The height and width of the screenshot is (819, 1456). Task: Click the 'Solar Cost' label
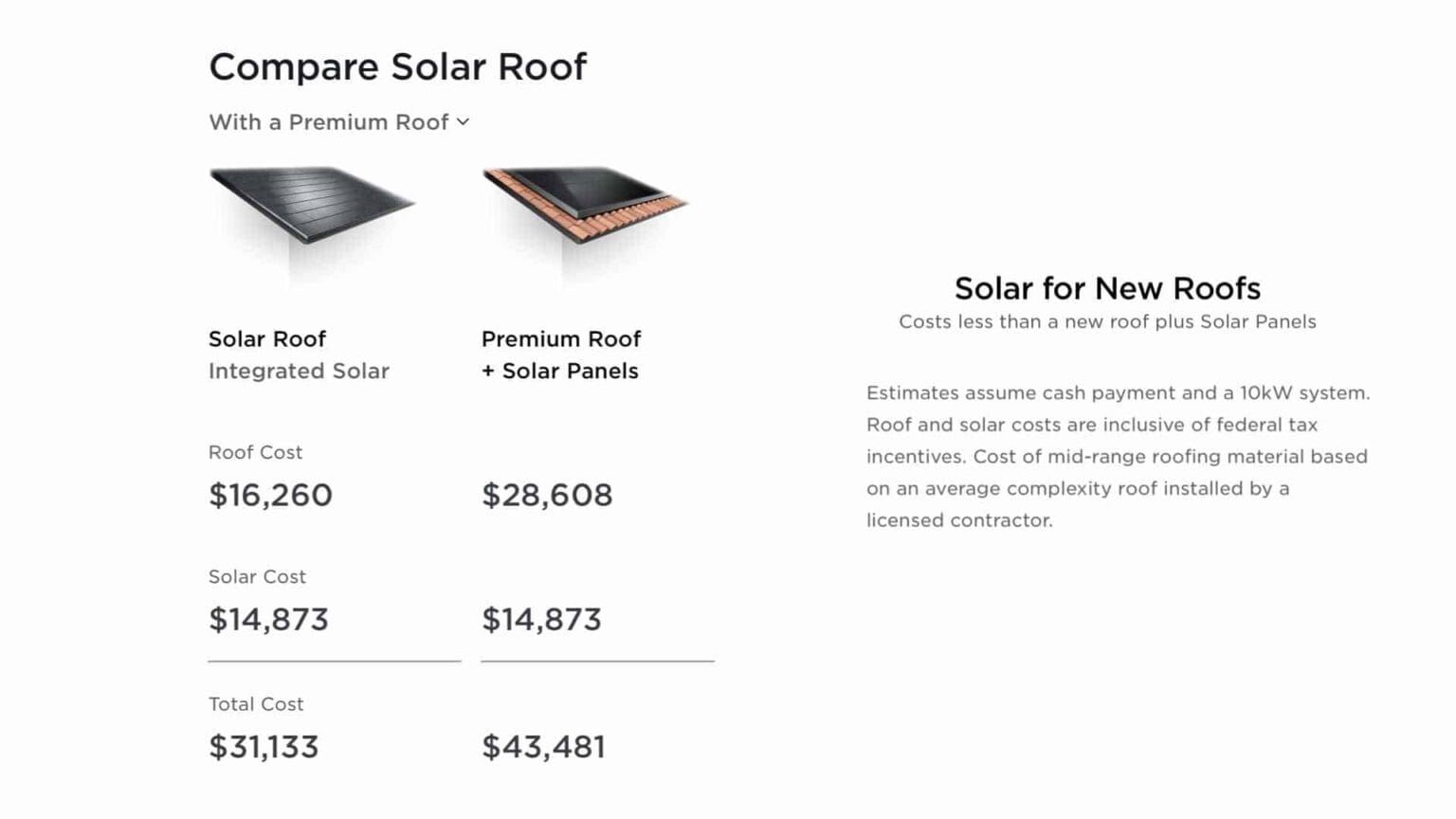(x=257, y=576)
